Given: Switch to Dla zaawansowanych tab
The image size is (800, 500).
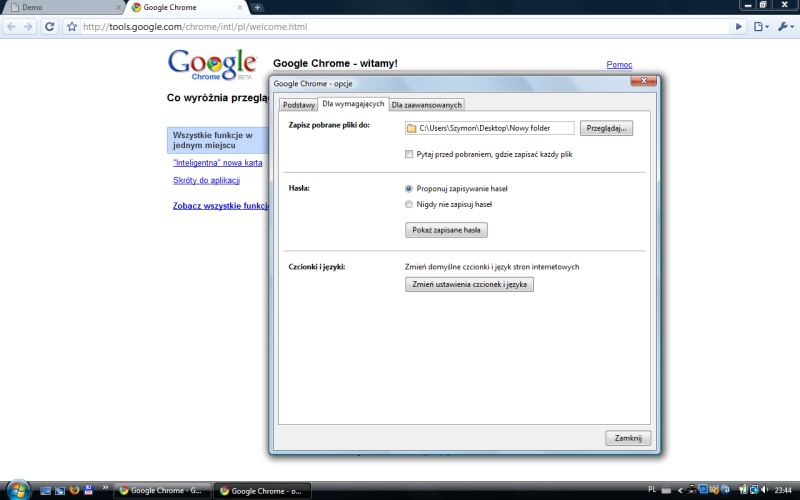Looking at the screenshot, I should coord(427,105).
